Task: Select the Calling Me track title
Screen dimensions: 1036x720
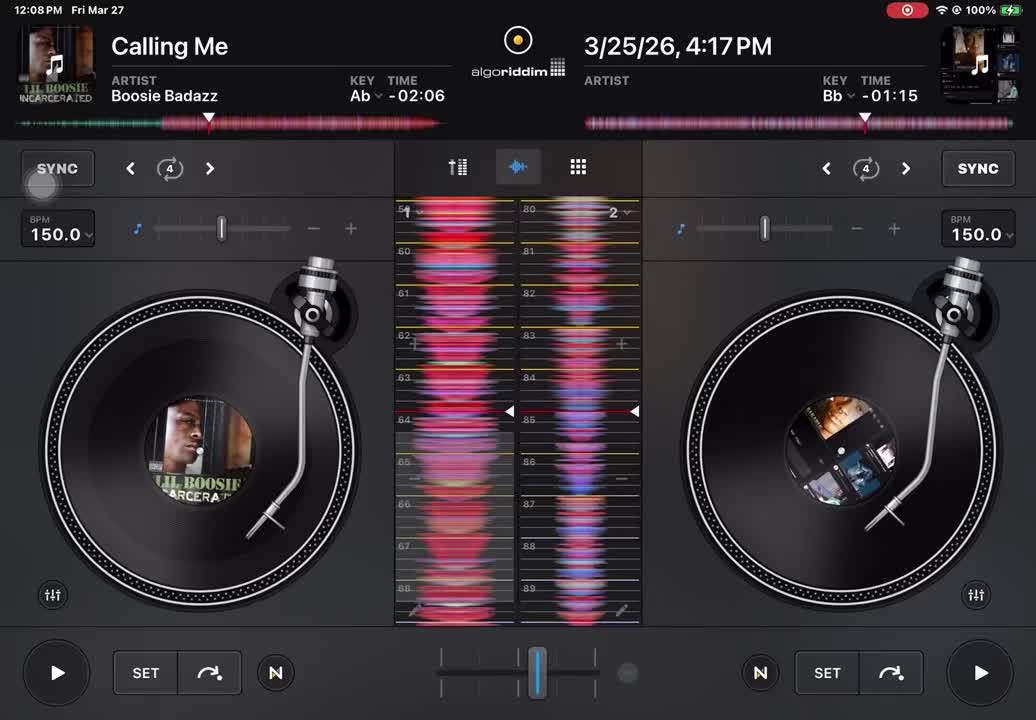Action: click(x=169, y=46)
